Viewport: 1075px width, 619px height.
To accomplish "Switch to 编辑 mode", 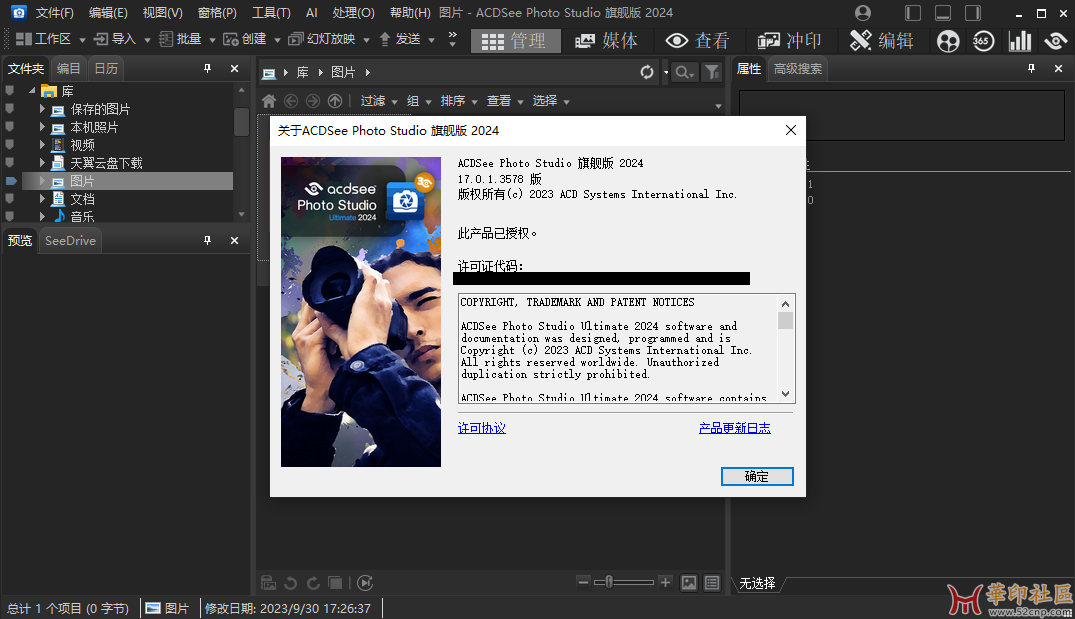I will click(882, 41).
